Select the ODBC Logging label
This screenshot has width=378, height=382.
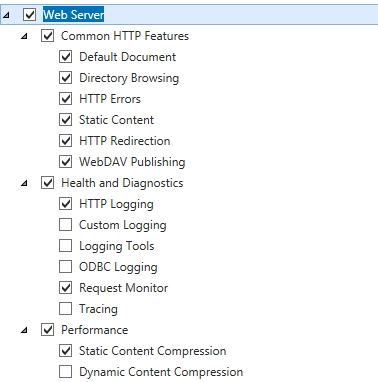pyautogui.click(x=118, y=267)
